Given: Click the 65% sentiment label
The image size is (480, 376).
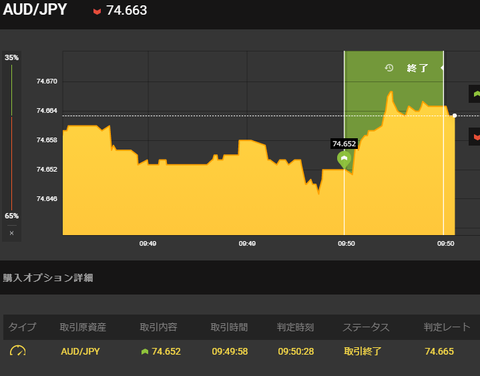Looking at the screenshot, I should [x=12, y=216].
